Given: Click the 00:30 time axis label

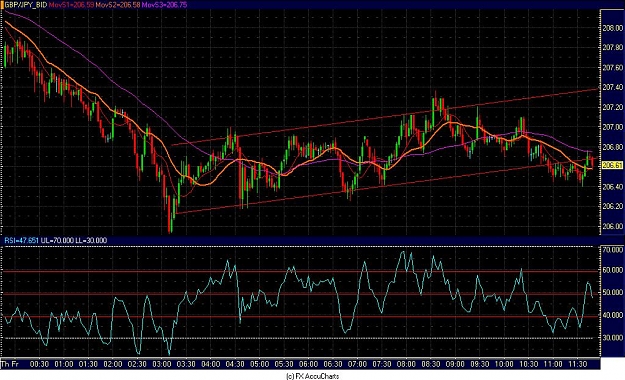Looking at the screenshot, I should 39,364.
